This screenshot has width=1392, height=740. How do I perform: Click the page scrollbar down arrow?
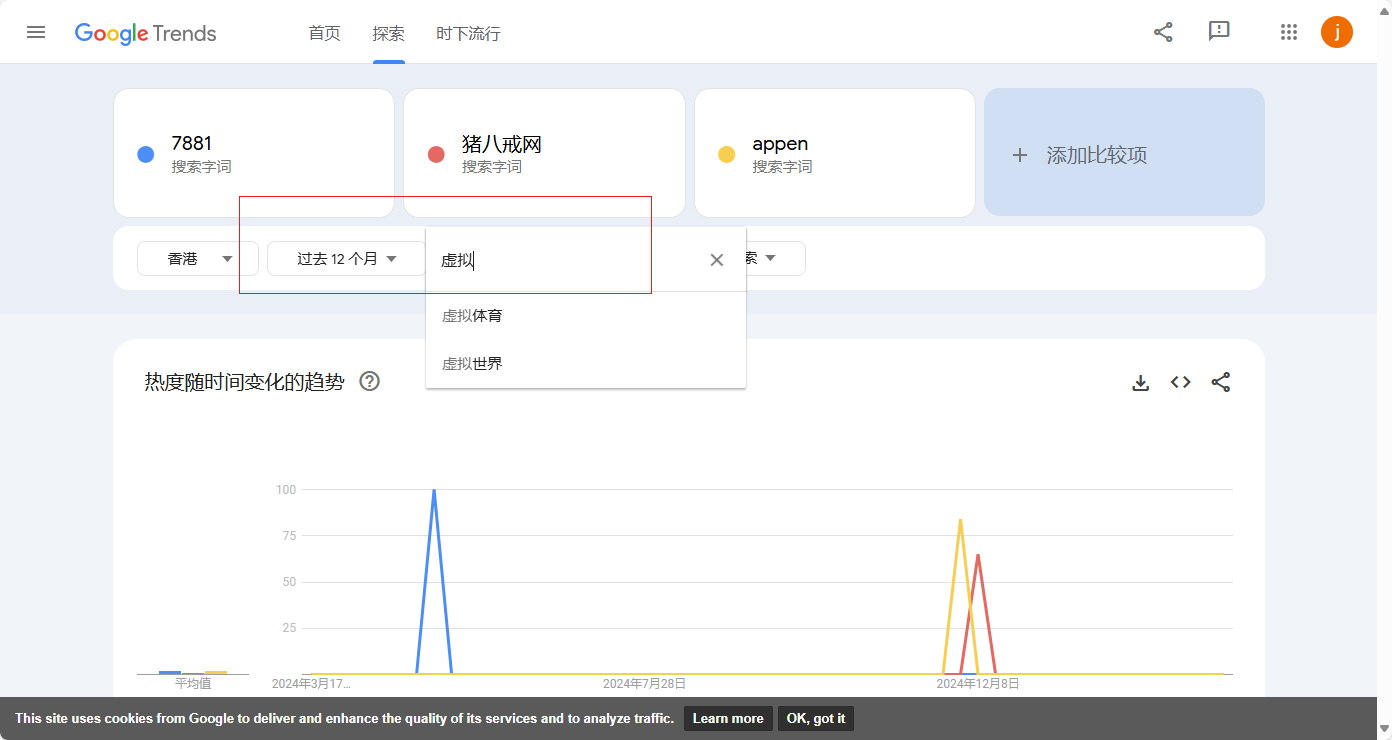pyautogui.click(x=1384, y=731)
